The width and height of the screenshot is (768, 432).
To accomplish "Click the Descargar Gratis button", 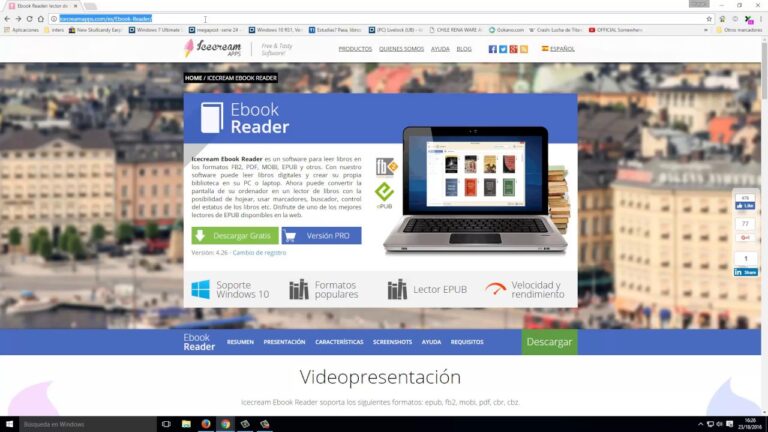I will click(235, 236).
